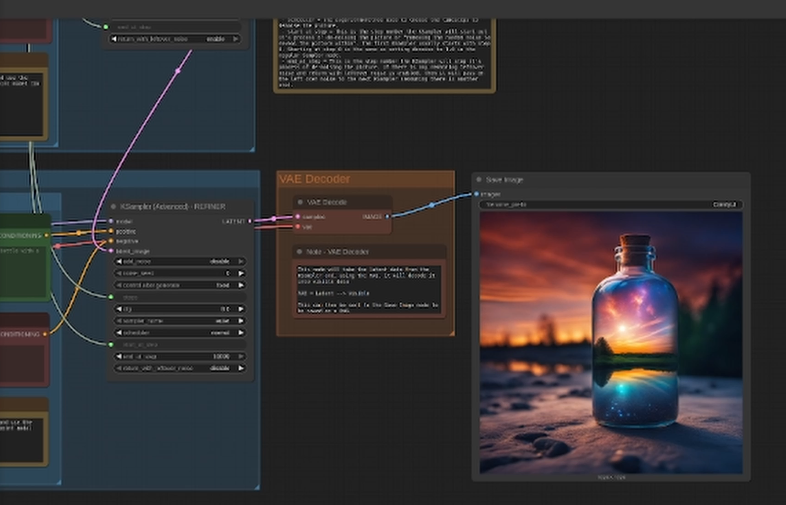Open the scheduler dropdown

pos(180,332)
